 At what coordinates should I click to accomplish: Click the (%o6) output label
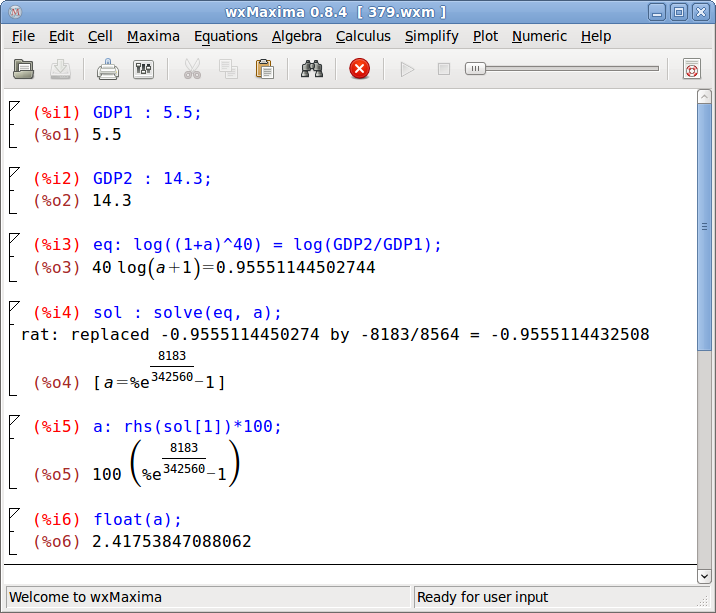pos(57,541)
